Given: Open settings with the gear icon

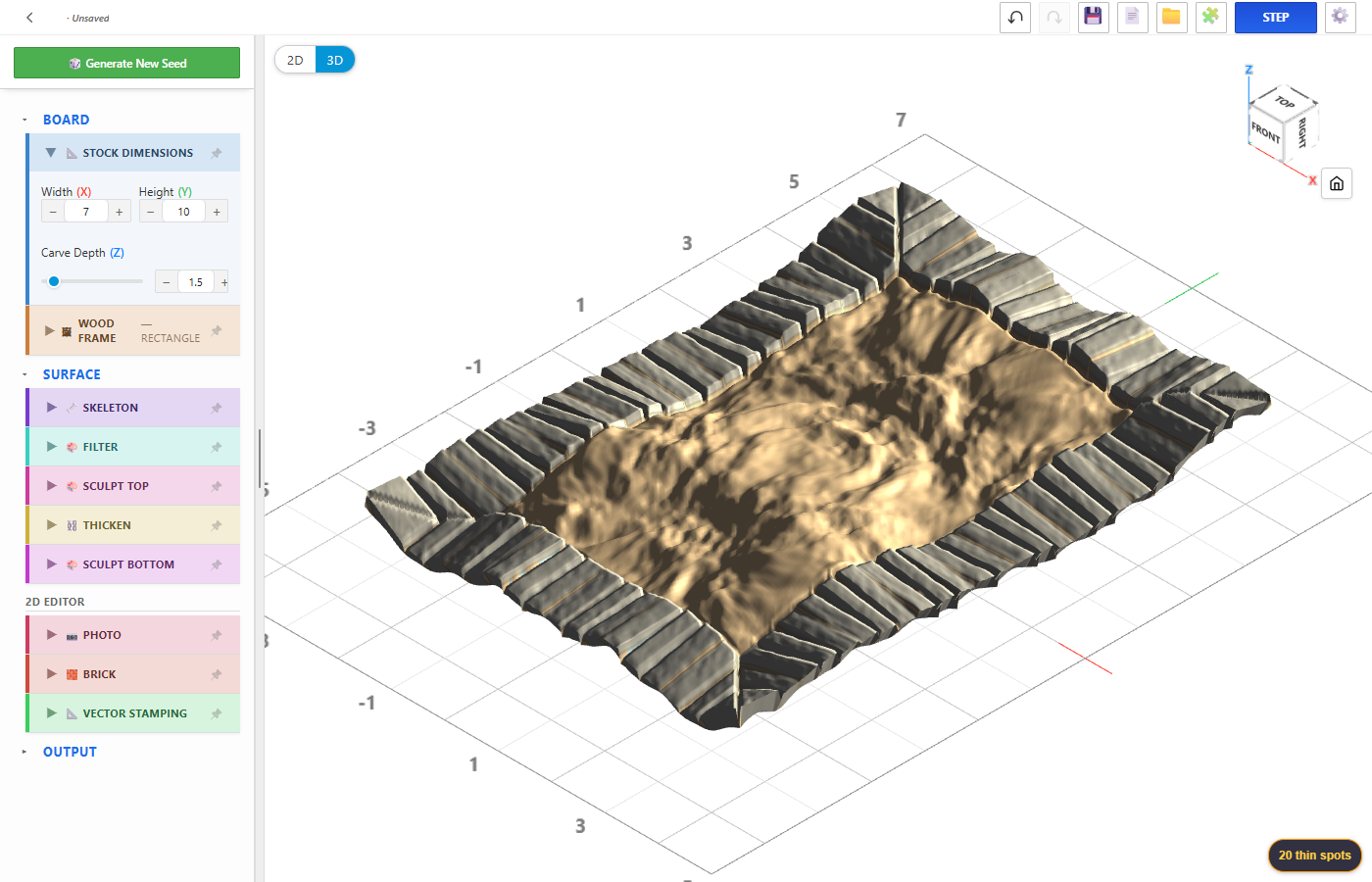Looking at the screenshot, I should [1341, 18].
